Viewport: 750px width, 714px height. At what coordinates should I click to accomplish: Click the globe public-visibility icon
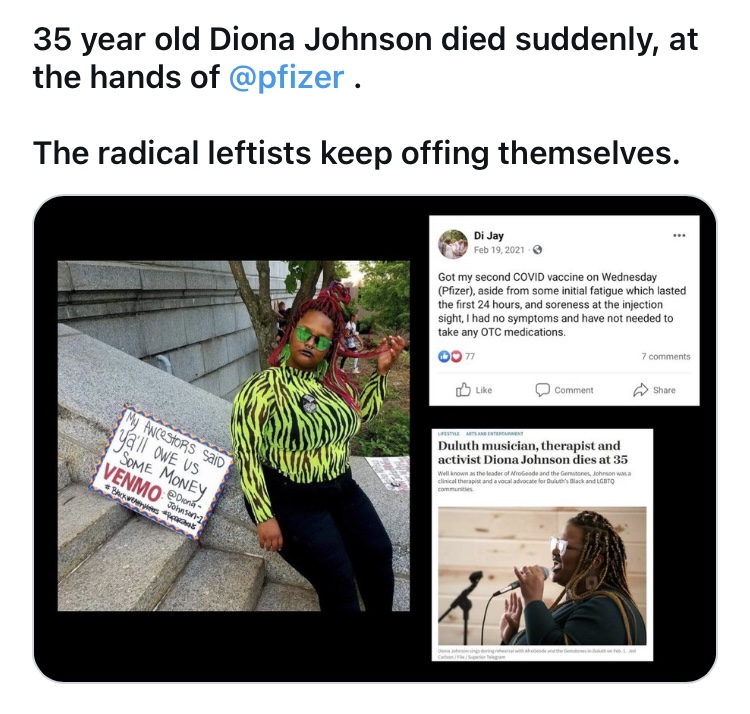pyautogui.click(x=537, y=250)
